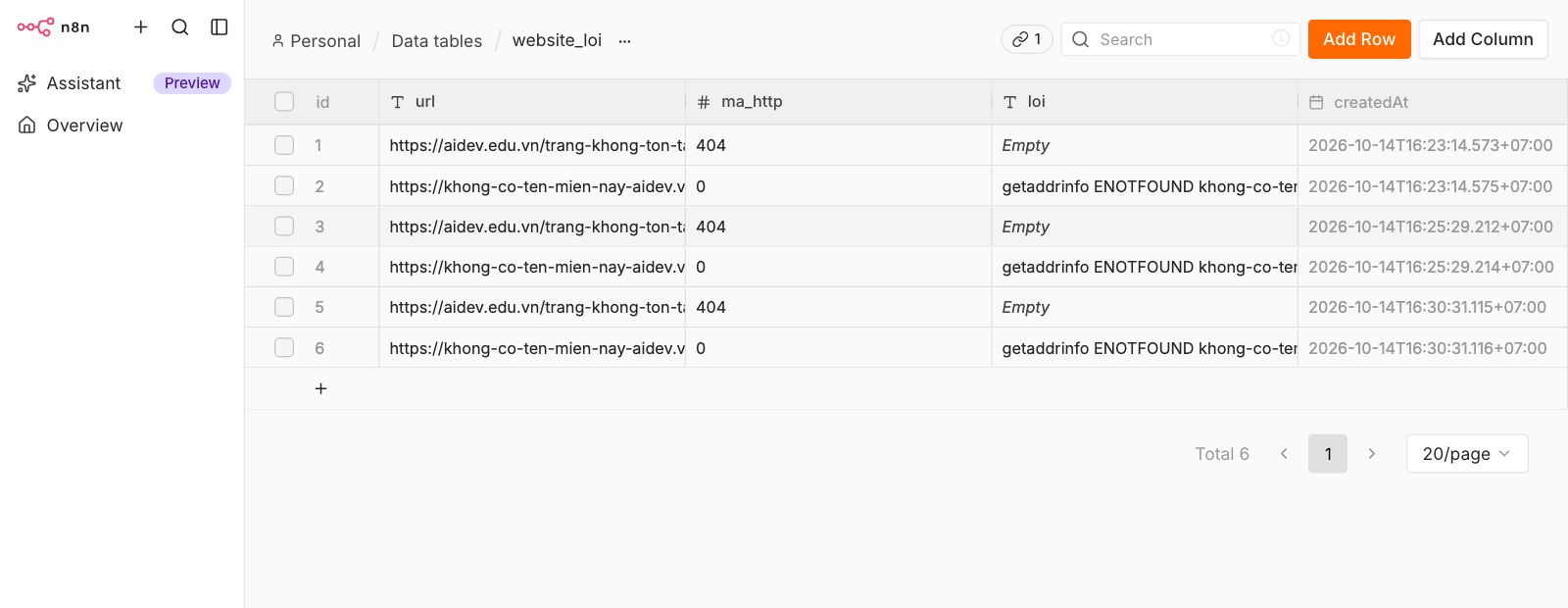Open the sidebar search magnifier icon

tap(180, 26)
